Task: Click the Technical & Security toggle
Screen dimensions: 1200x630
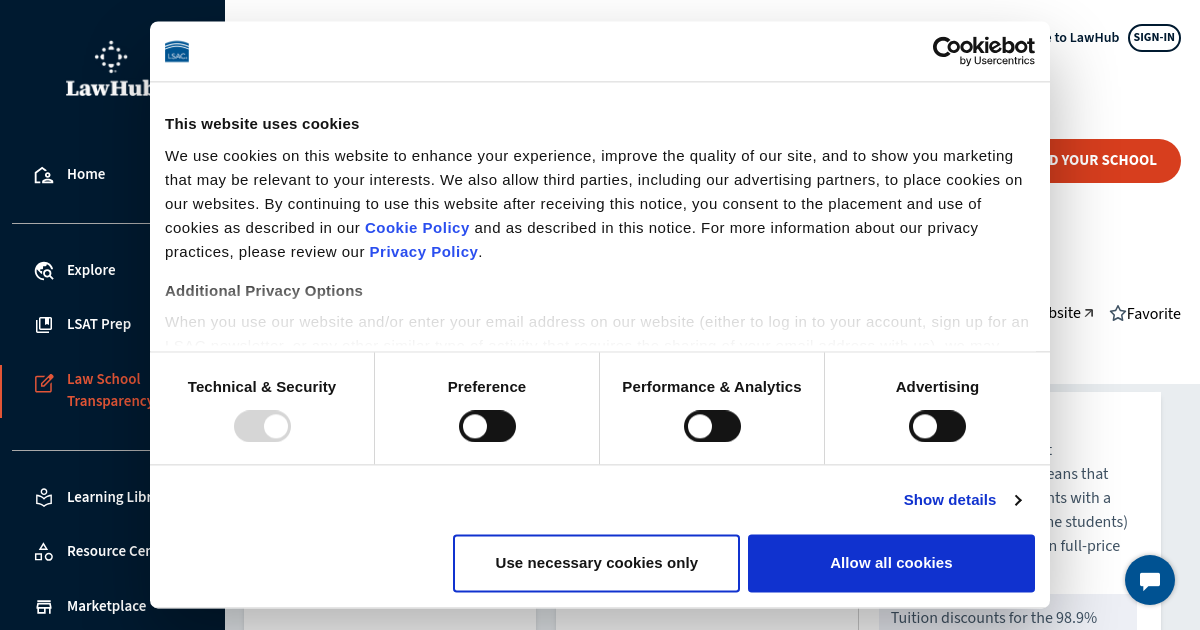Action: 262,426
